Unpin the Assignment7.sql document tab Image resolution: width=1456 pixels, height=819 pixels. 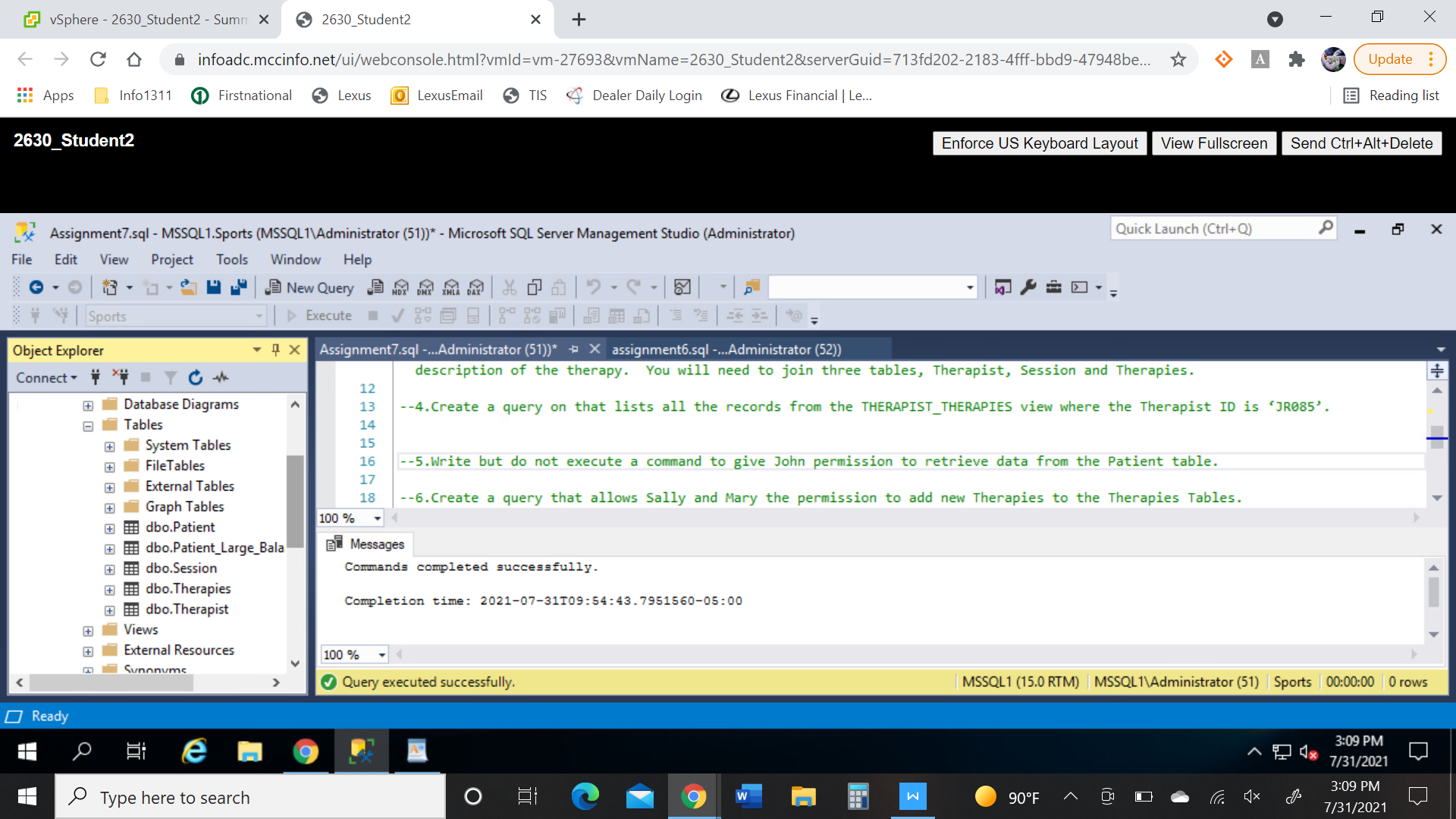574,350
